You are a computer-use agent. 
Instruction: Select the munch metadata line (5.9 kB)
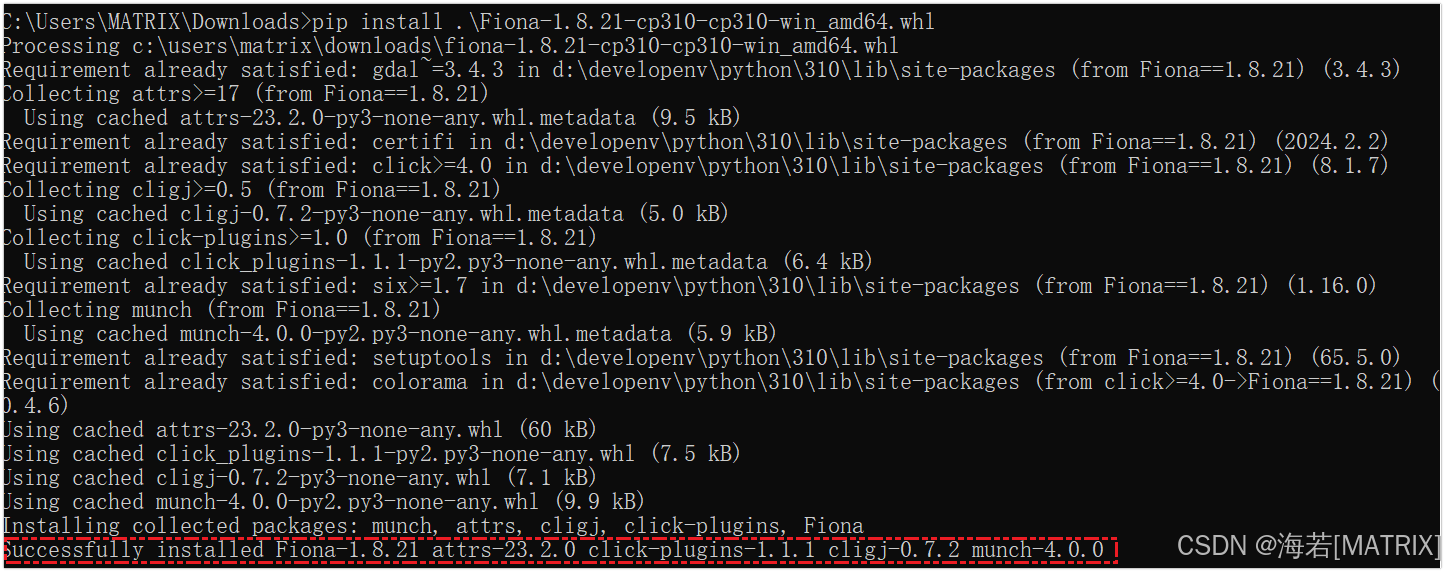pyautogui.click(x=400, y=334)
